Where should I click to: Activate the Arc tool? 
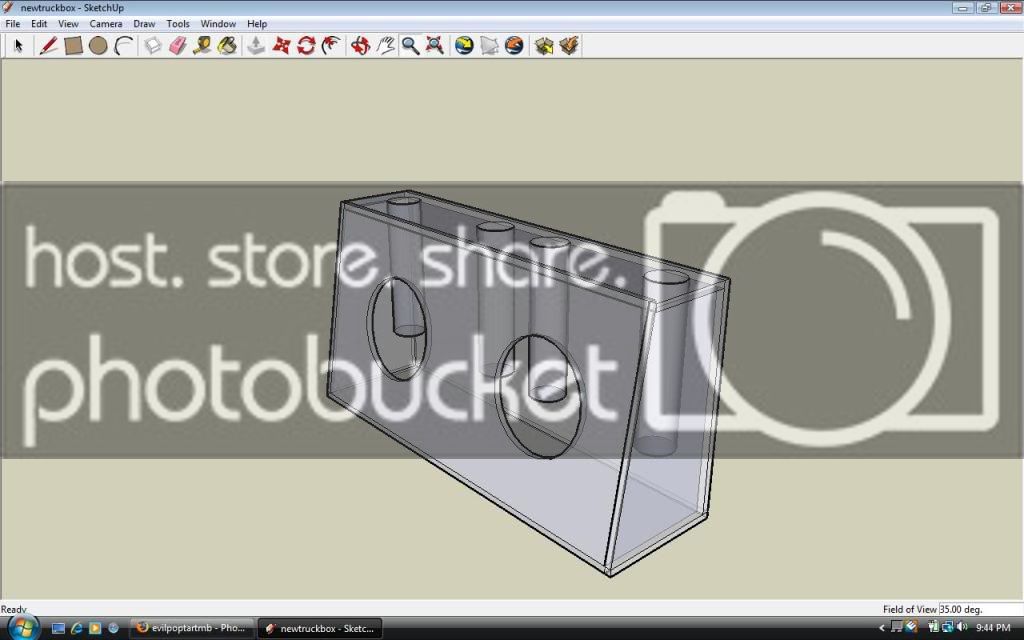[x=124, y=46]
